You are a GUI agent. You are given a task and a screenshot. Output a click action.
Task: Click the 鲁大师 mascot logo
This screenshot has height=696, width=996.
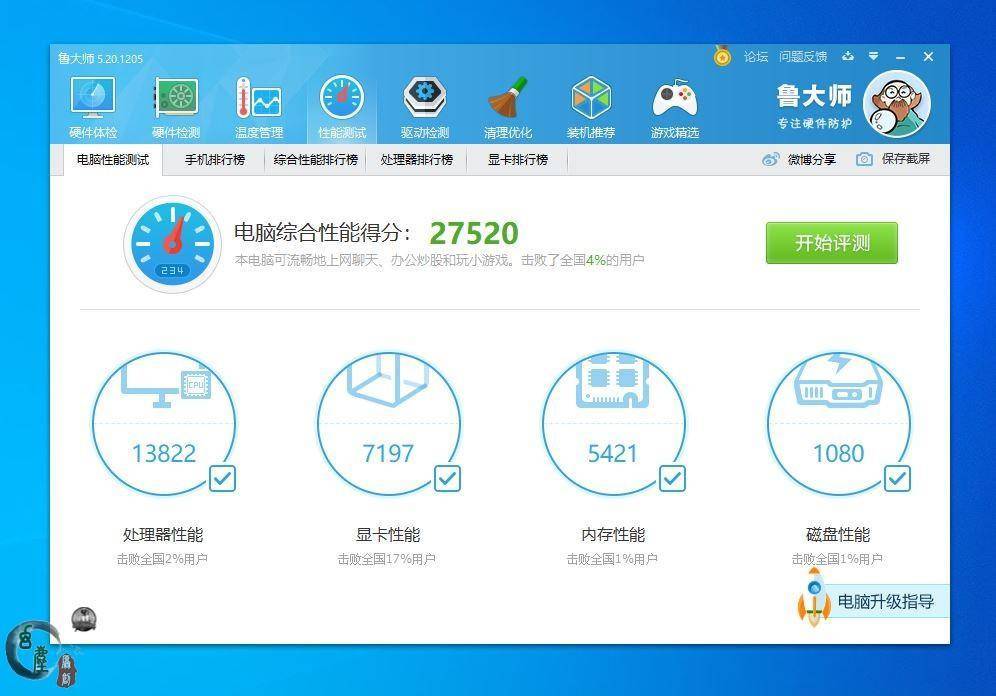pos(898,102)
